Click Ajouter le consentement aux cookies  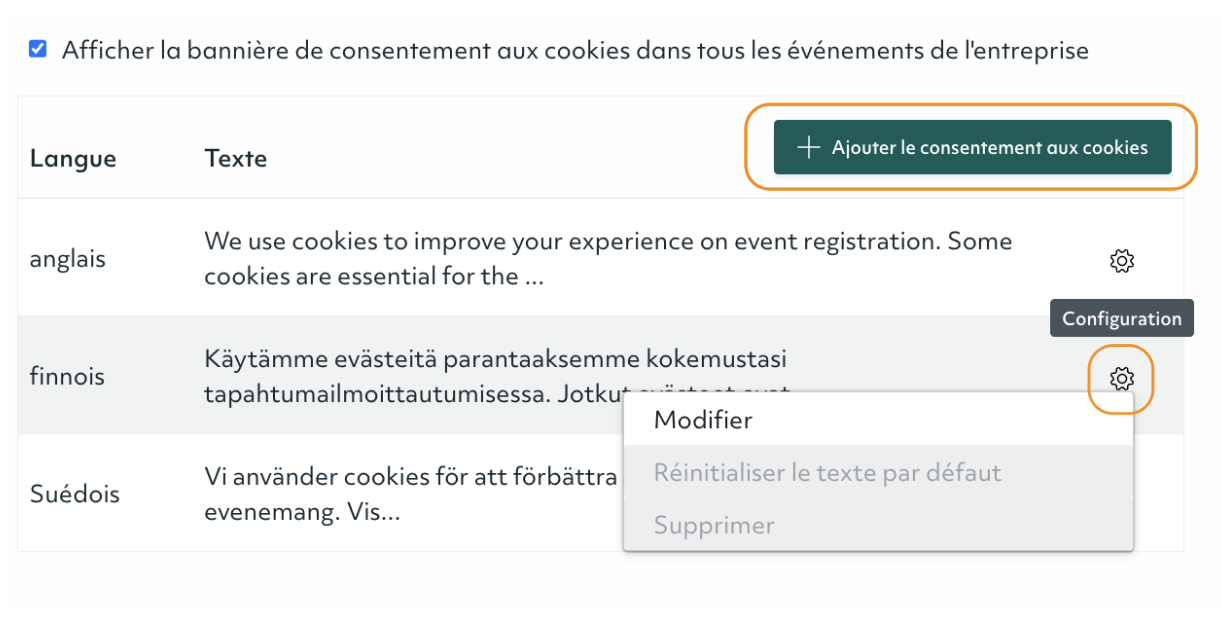click(x=972, y=148)
